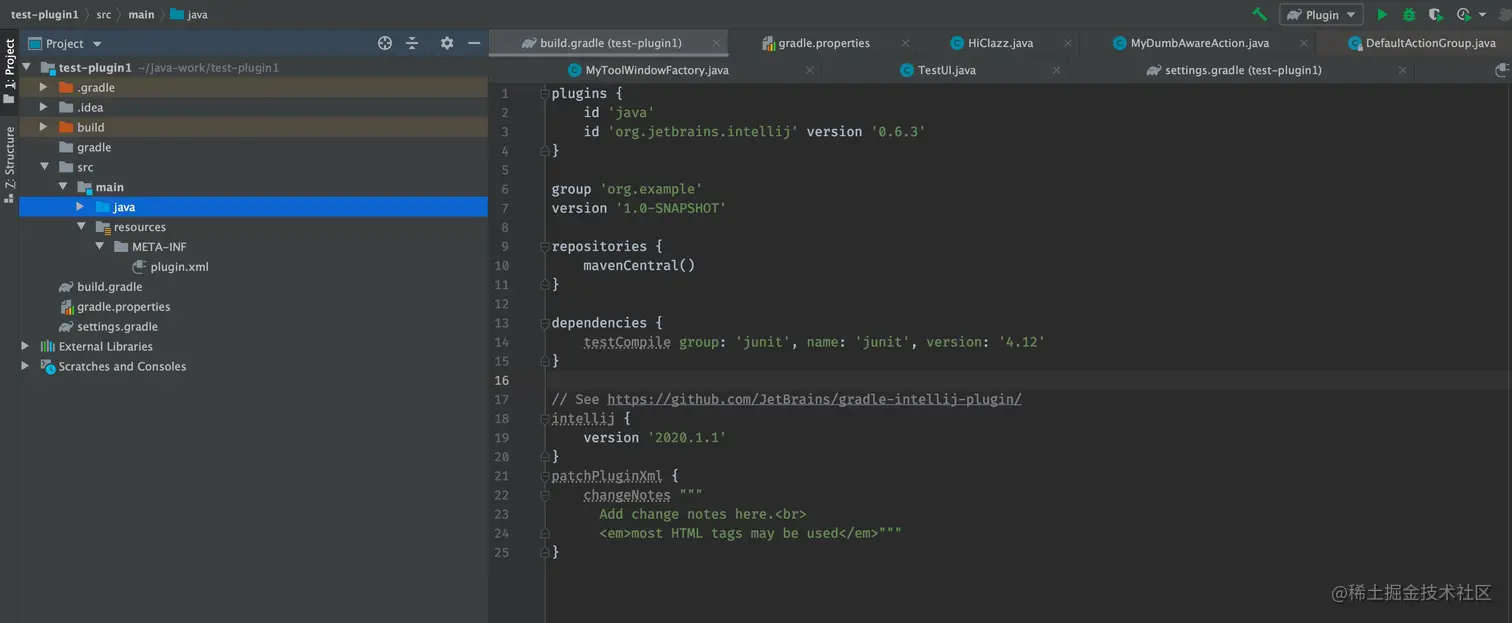Collapse the src folder
This screenshot has width=1512, height=623.
(x=44, y=167)
